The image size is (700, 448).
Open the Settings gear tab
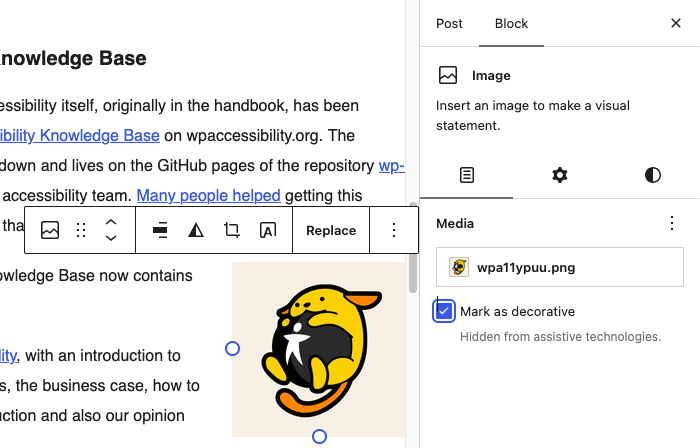[x=560, y=175]
